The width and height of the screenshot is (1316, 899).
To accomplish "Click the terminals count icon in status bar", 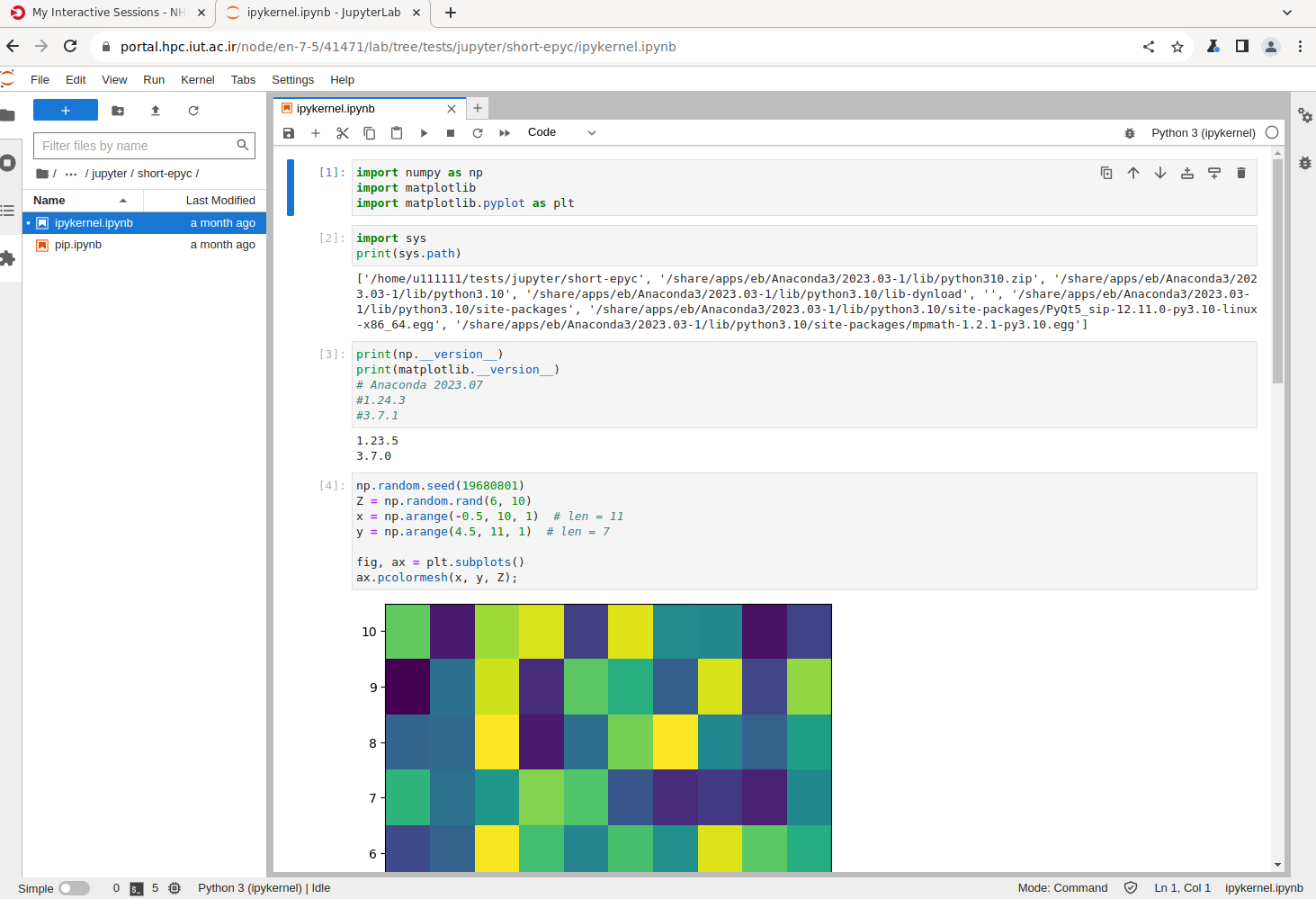I will click(137, 888).
